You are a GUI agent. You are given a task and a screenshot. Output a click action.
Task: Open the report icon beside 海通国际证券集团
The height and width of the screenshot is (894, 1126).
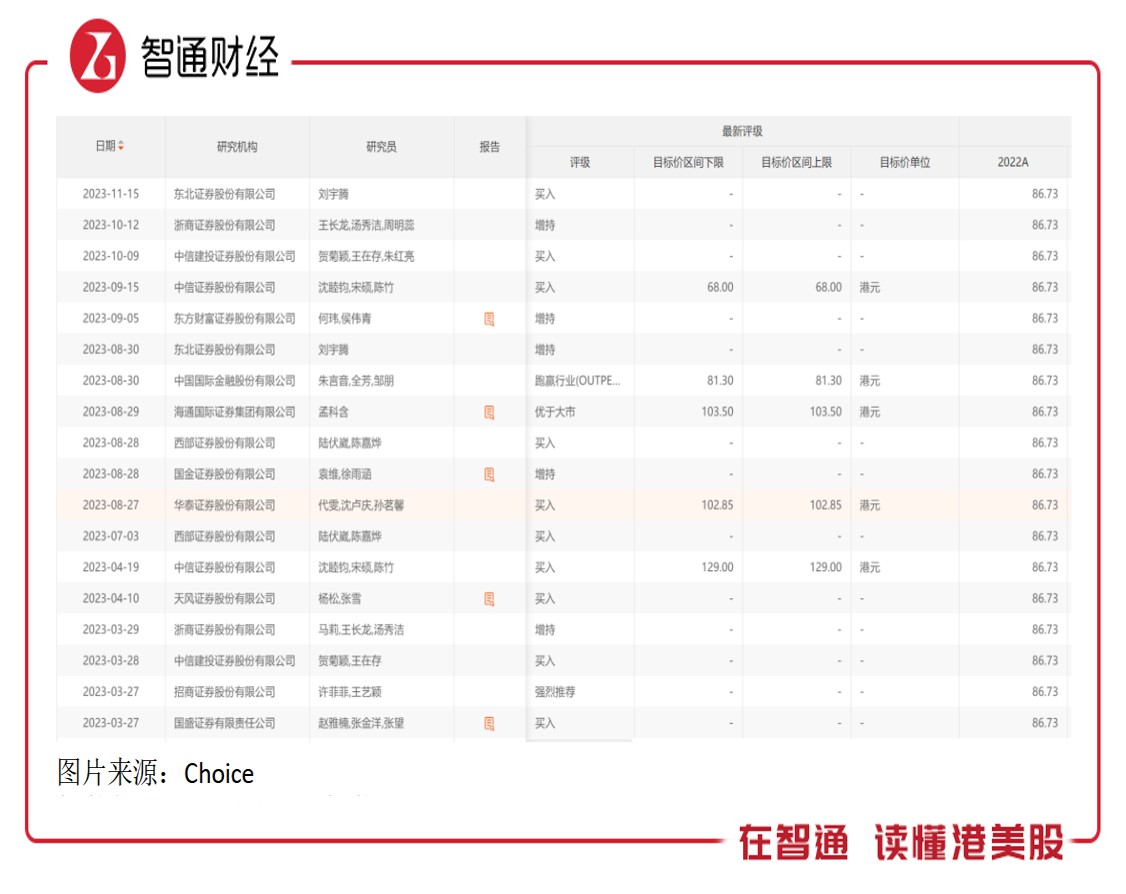coord(489,411)
